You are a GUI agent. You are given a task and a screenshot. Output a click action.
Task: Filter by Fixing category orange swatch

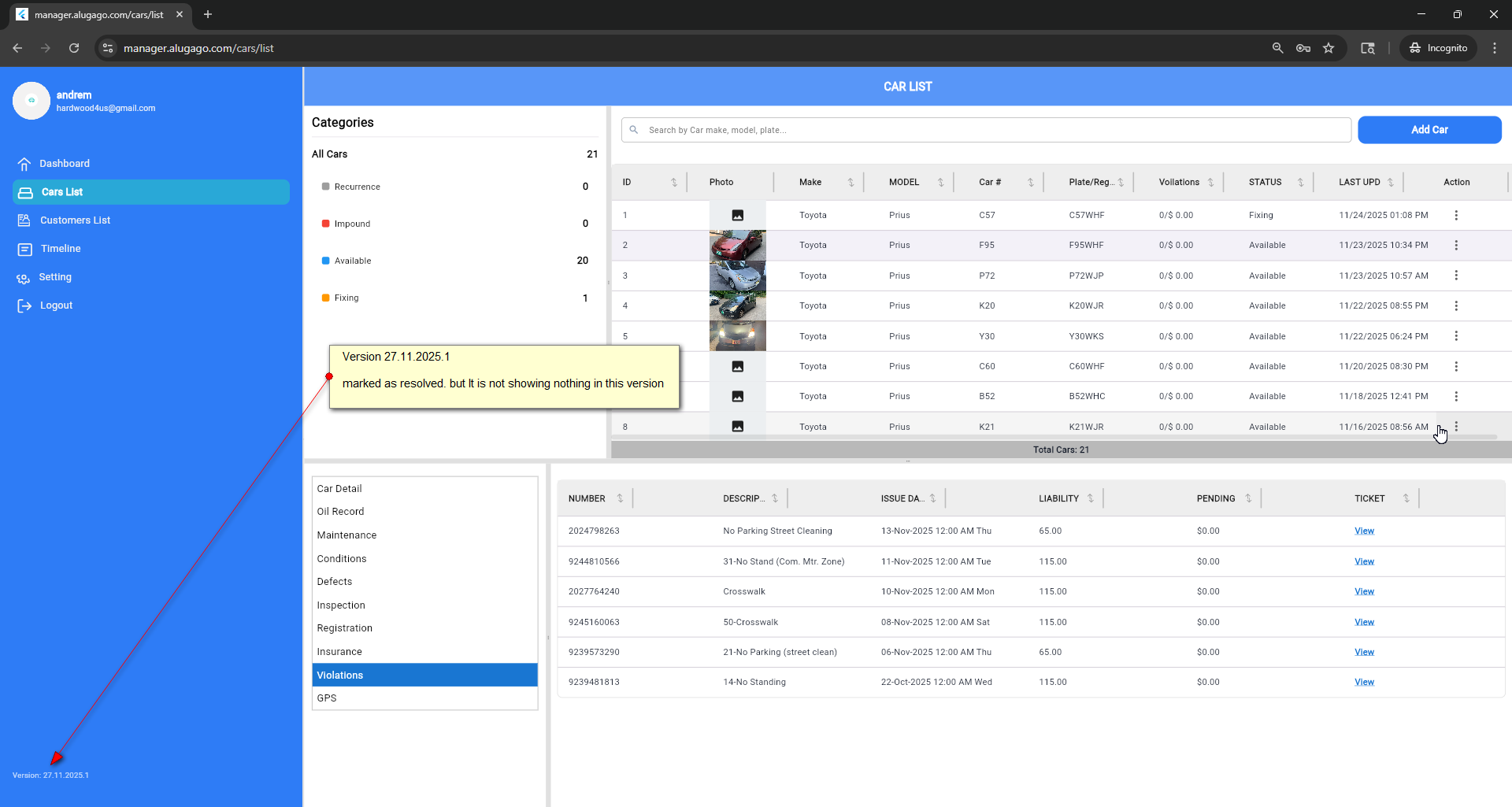pyautogui.click(x=325, y=298)
